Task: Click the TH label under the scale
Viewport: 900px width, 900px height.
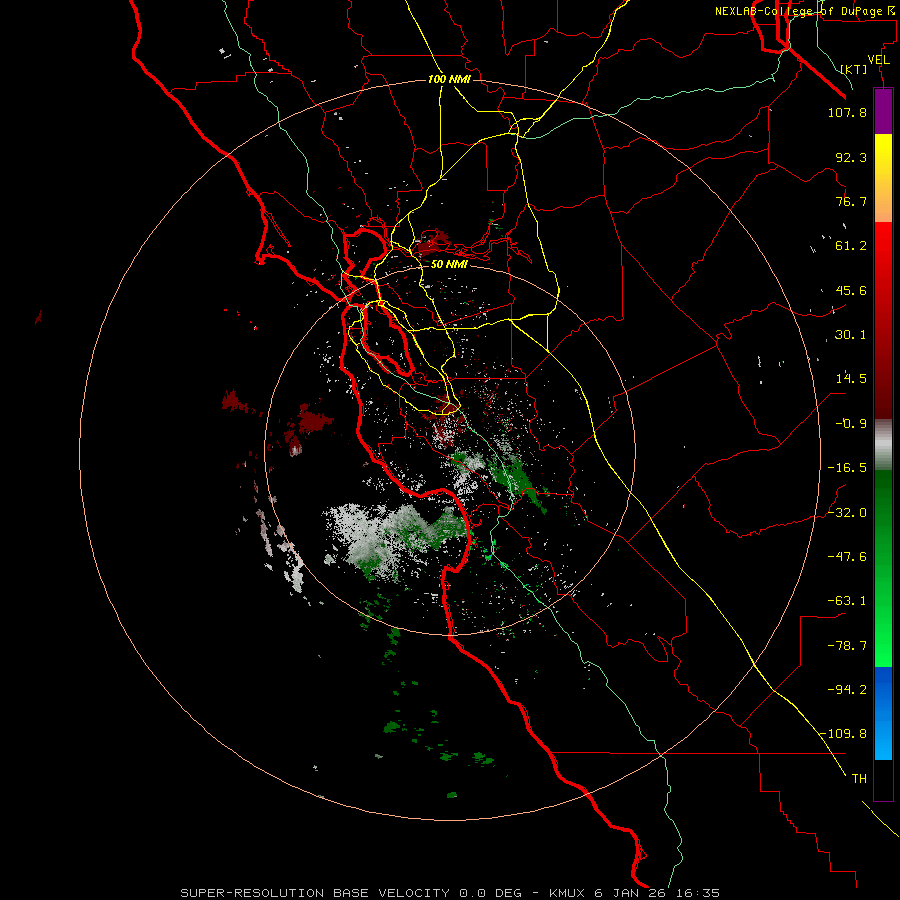Action: (x=859, y=779)
